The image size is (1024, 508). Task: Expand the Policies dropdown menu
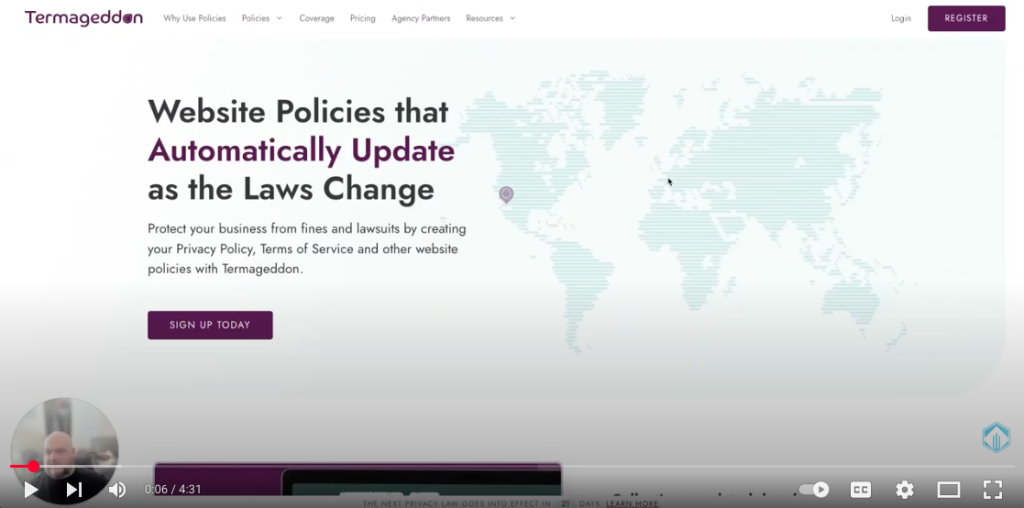click(262, 18)
